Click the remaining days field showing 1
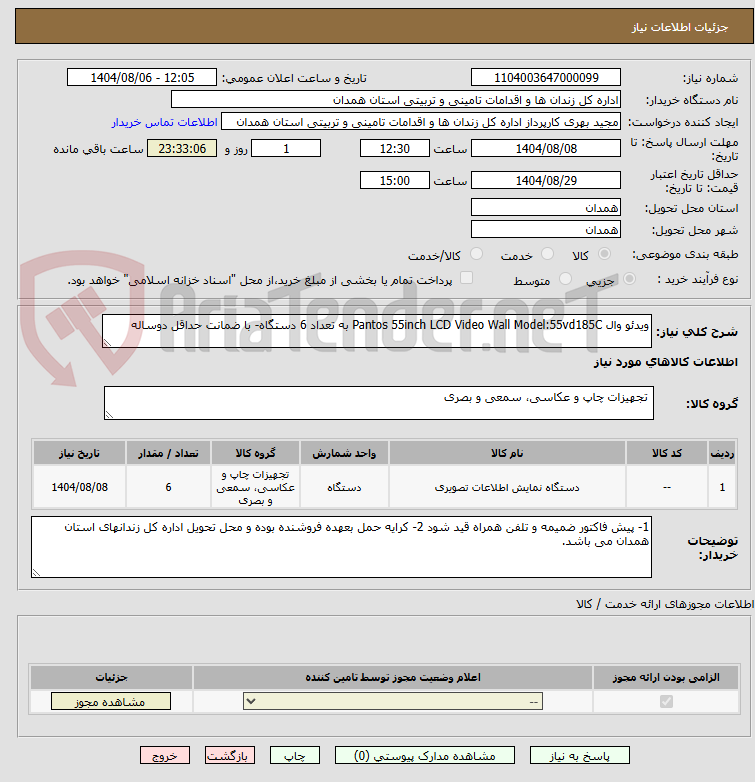 click(x=286, y=149)
